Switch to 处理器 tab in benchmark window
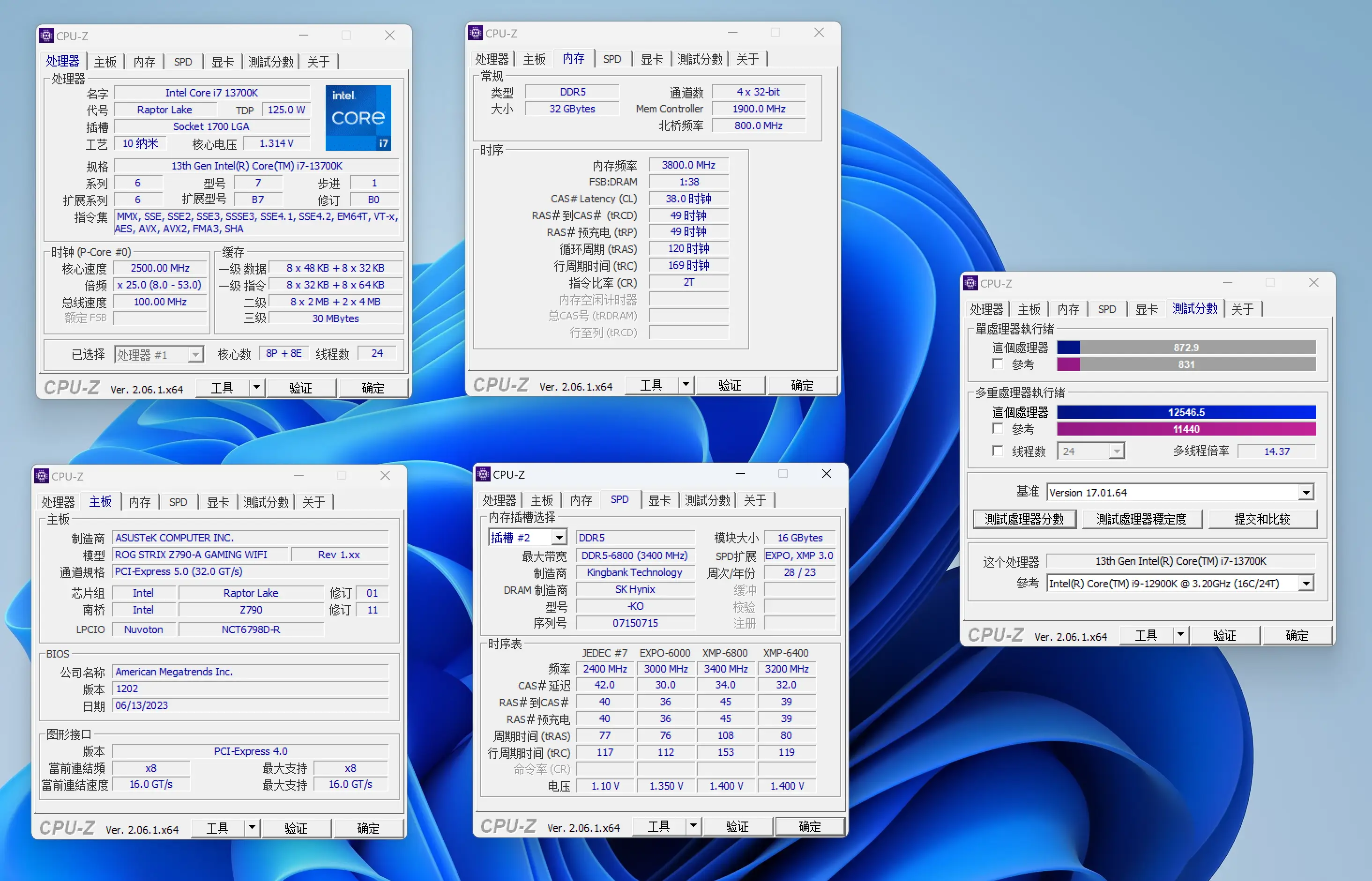The width and height of the screenshot is (1372, 881). [986, 309]
